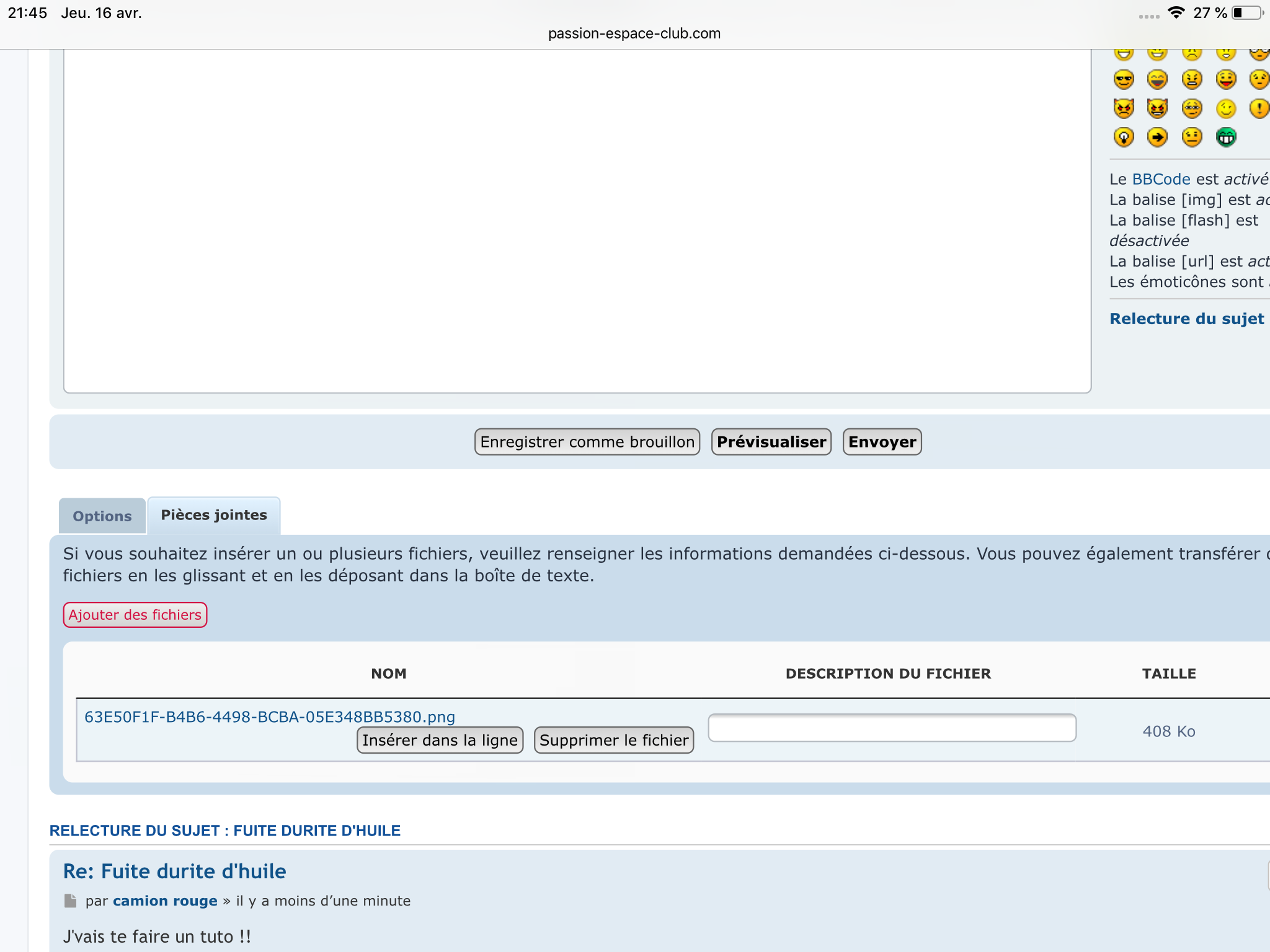1270x952 pixels.
Task: Insert the angry red-eyed devil smiley
Action: [1124, 108]
